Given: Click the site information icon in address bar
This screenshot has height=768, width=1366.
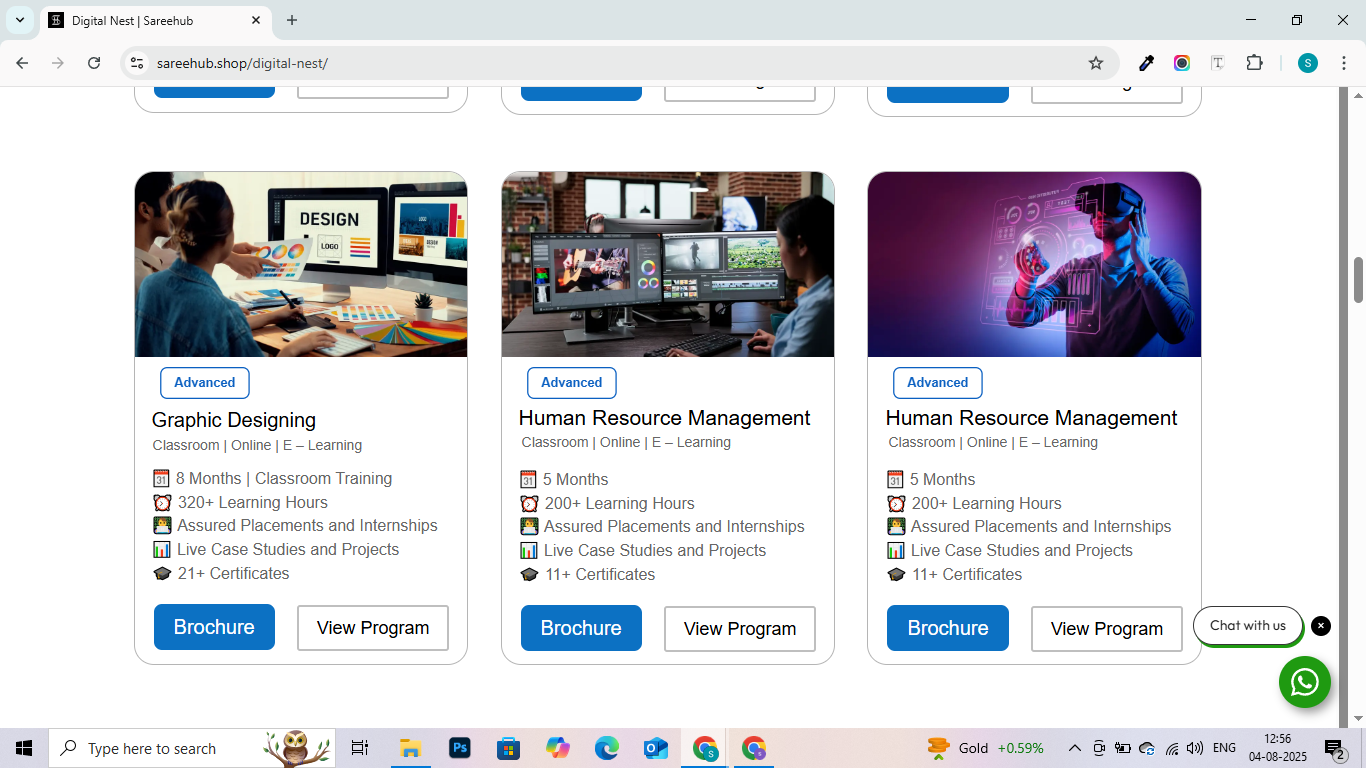Looking at the screenshot, I should (x=138, y=63).
